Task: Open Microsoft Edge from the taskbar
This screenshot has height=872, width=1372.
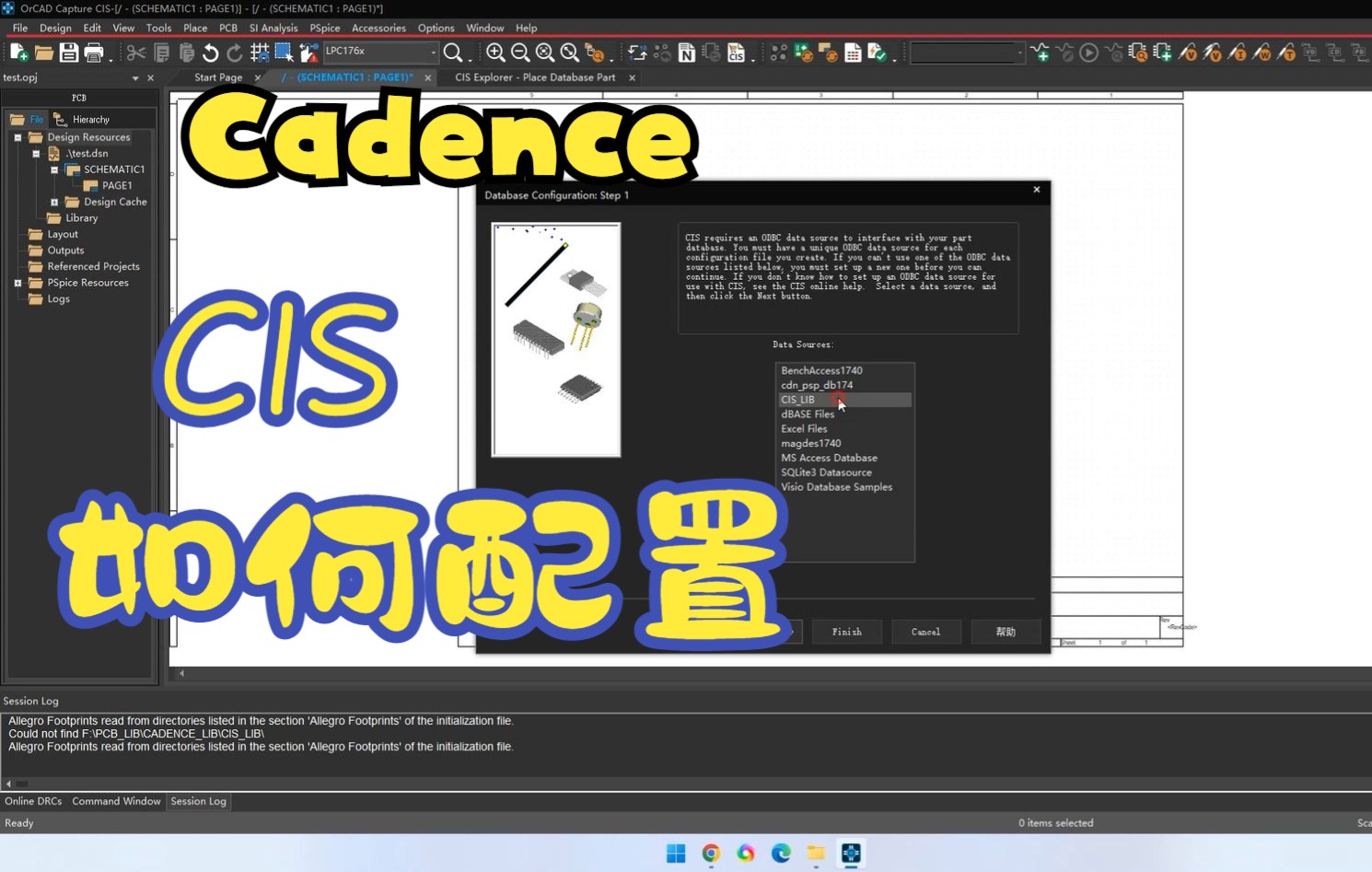Action: pyautogui.click(x=781, y=854)
